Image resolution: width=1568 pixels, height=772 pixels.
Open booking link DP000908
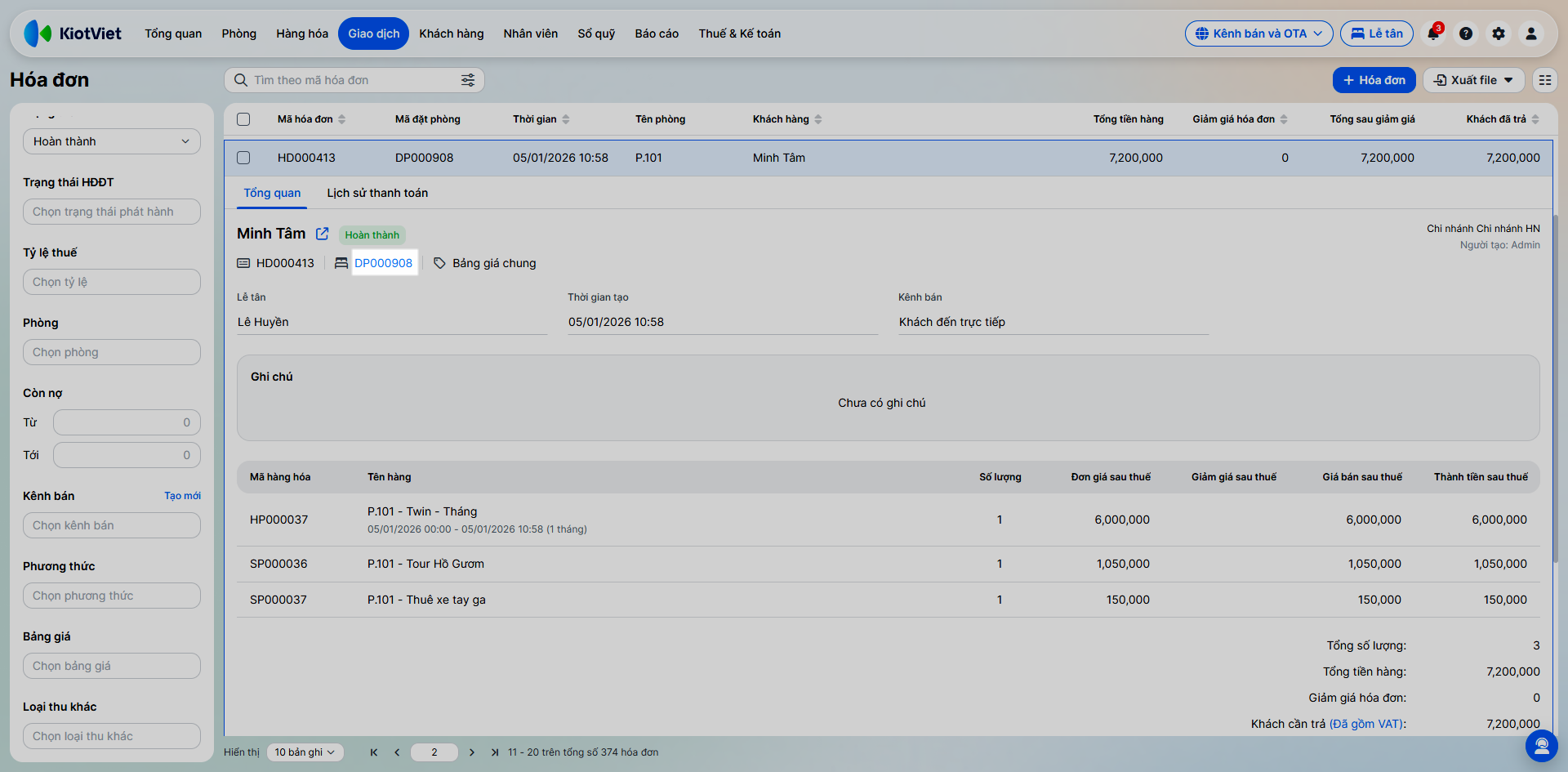pos(383,263)
